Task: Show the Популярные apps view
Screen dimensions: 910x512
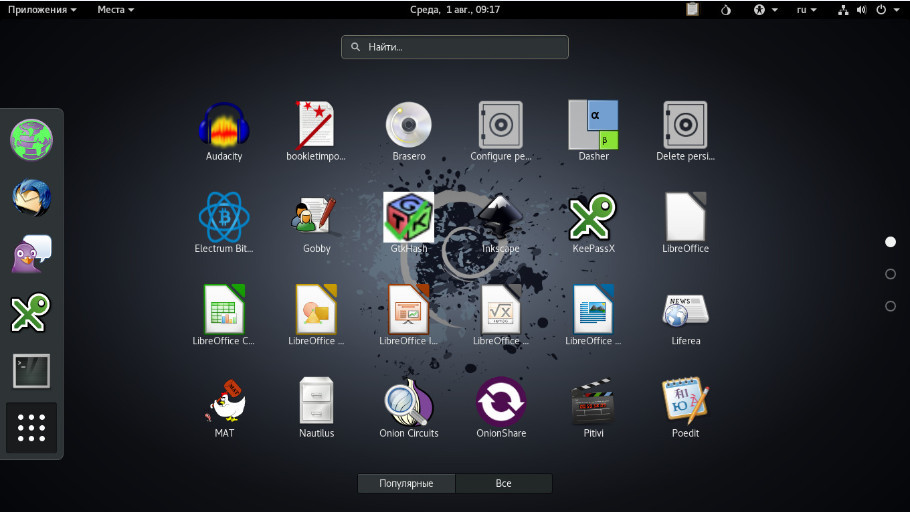Action: [406, 483]
